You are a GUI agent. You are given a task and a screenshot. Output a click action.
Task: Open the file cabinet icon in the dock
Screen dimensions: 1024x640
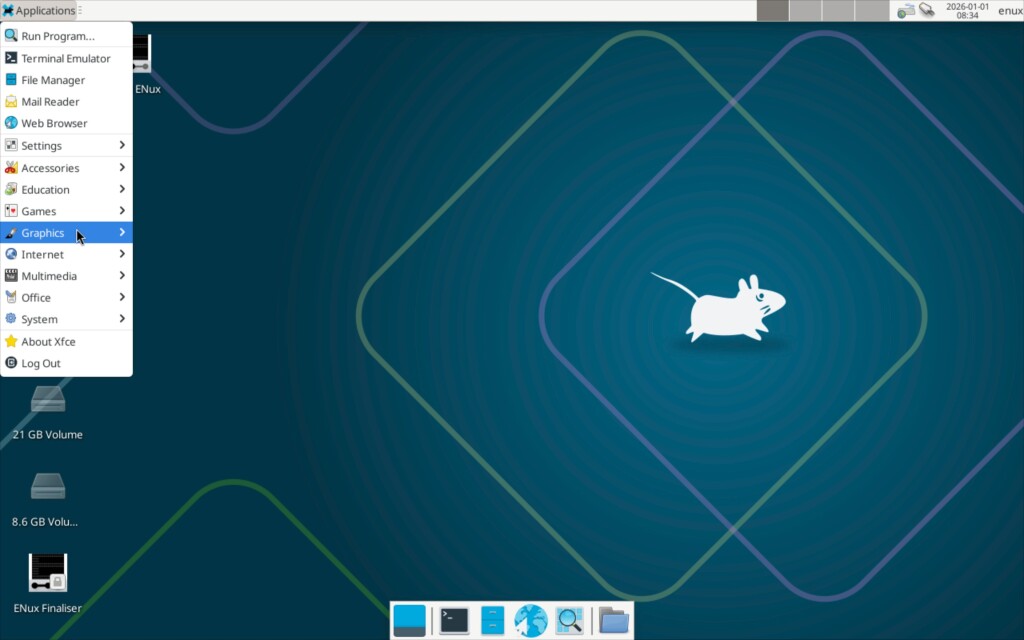click(x=492, y=620)
